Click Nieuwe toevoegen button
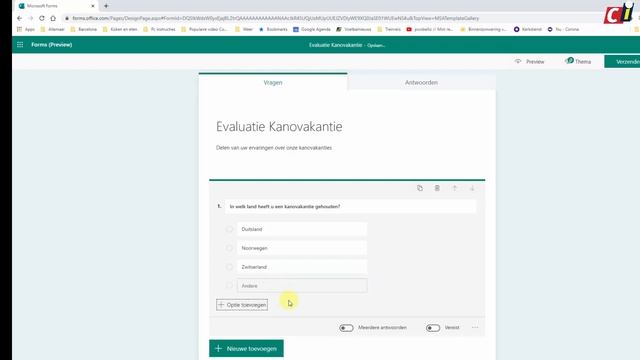Viewport: 640px width, 360px height. 246,349
